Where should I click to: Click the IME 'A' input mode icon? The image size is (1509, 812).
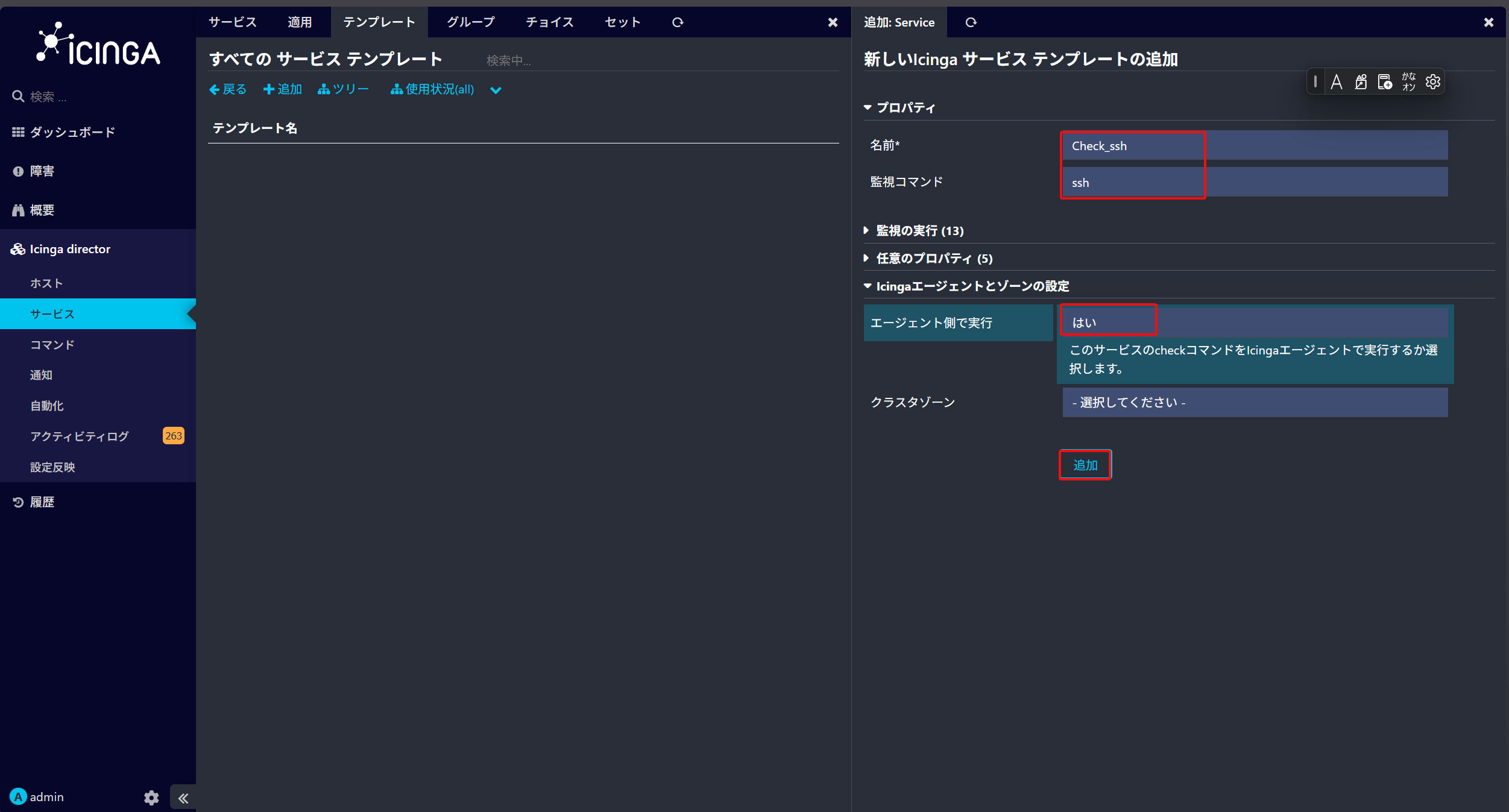1336,81
